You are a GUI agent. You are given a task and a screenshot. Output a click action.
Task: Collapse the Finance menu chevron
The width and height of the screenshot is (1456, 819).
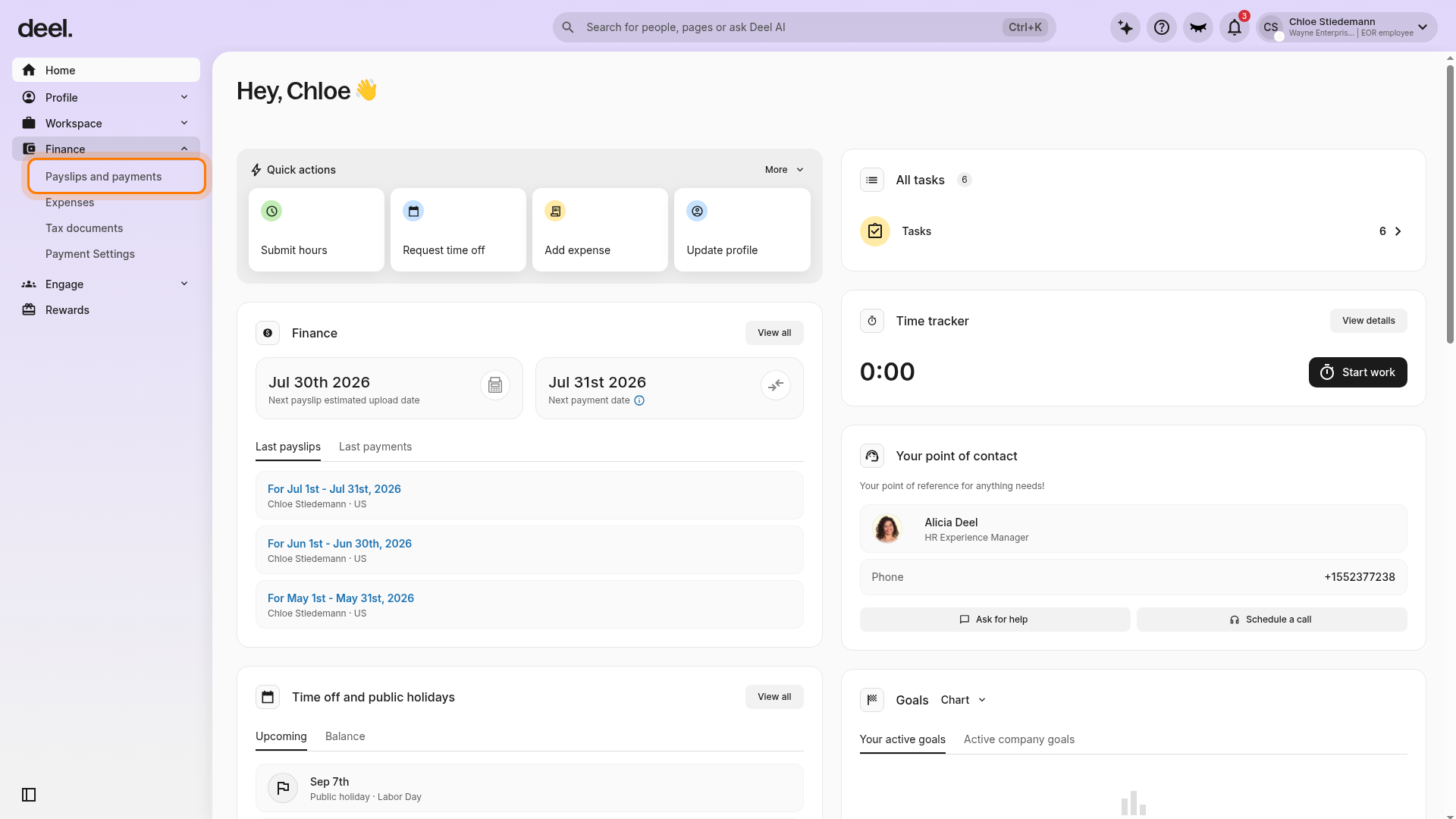click(x=184, y=149)
